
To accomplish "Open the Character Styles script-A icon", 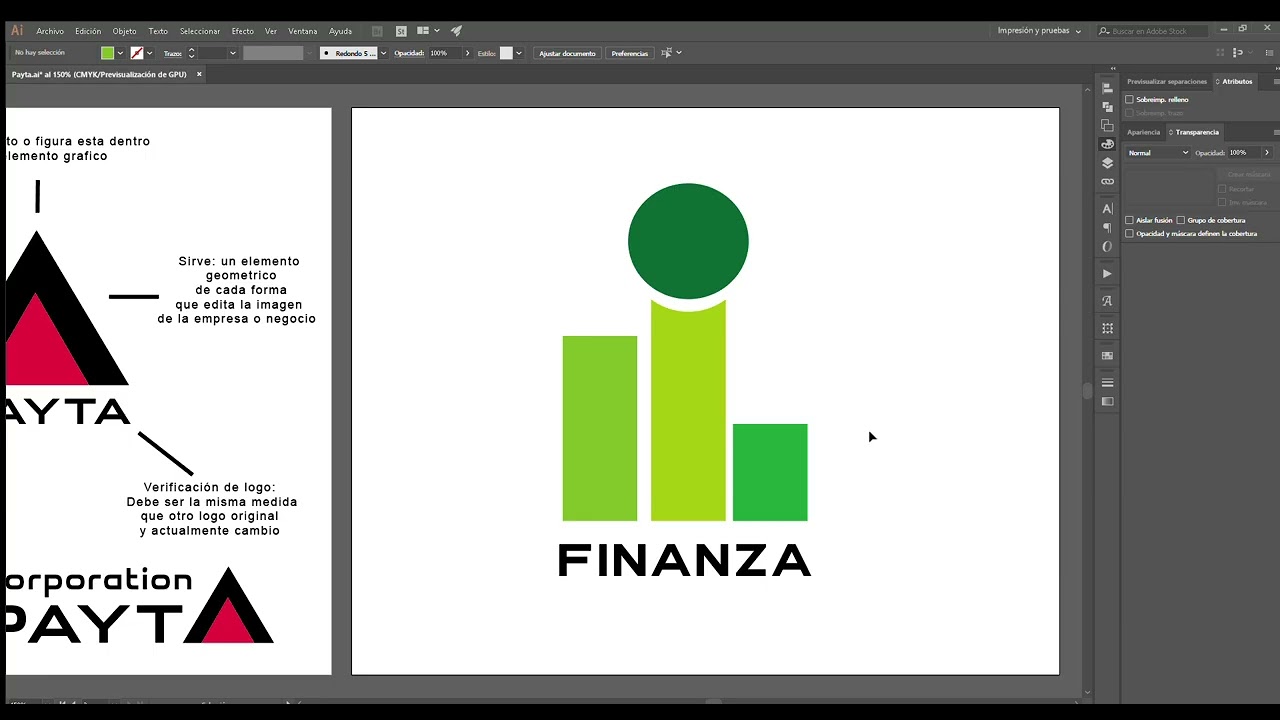I will coord(1107,301).
